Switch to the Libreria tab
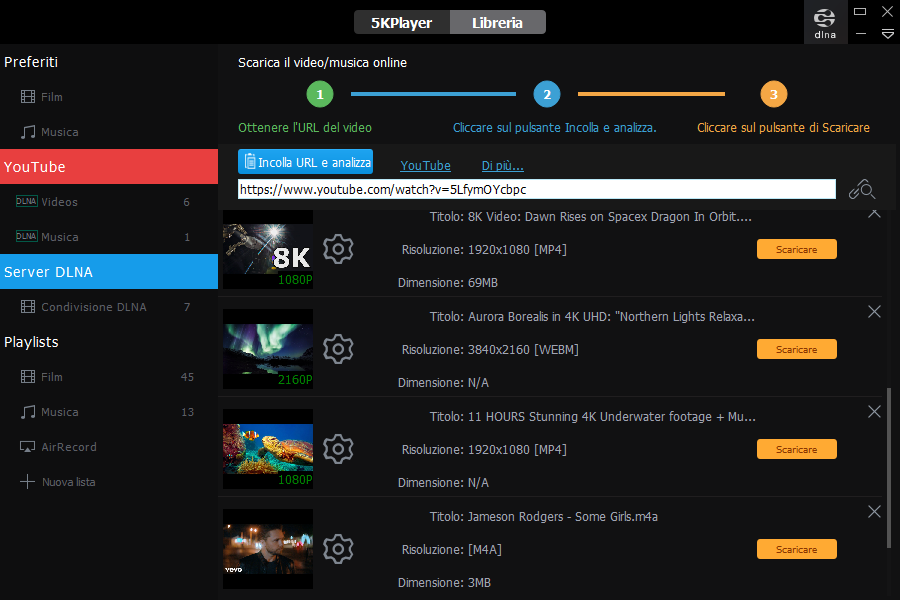Viewport: 900px width, 600px height. [x=498, y=22]
